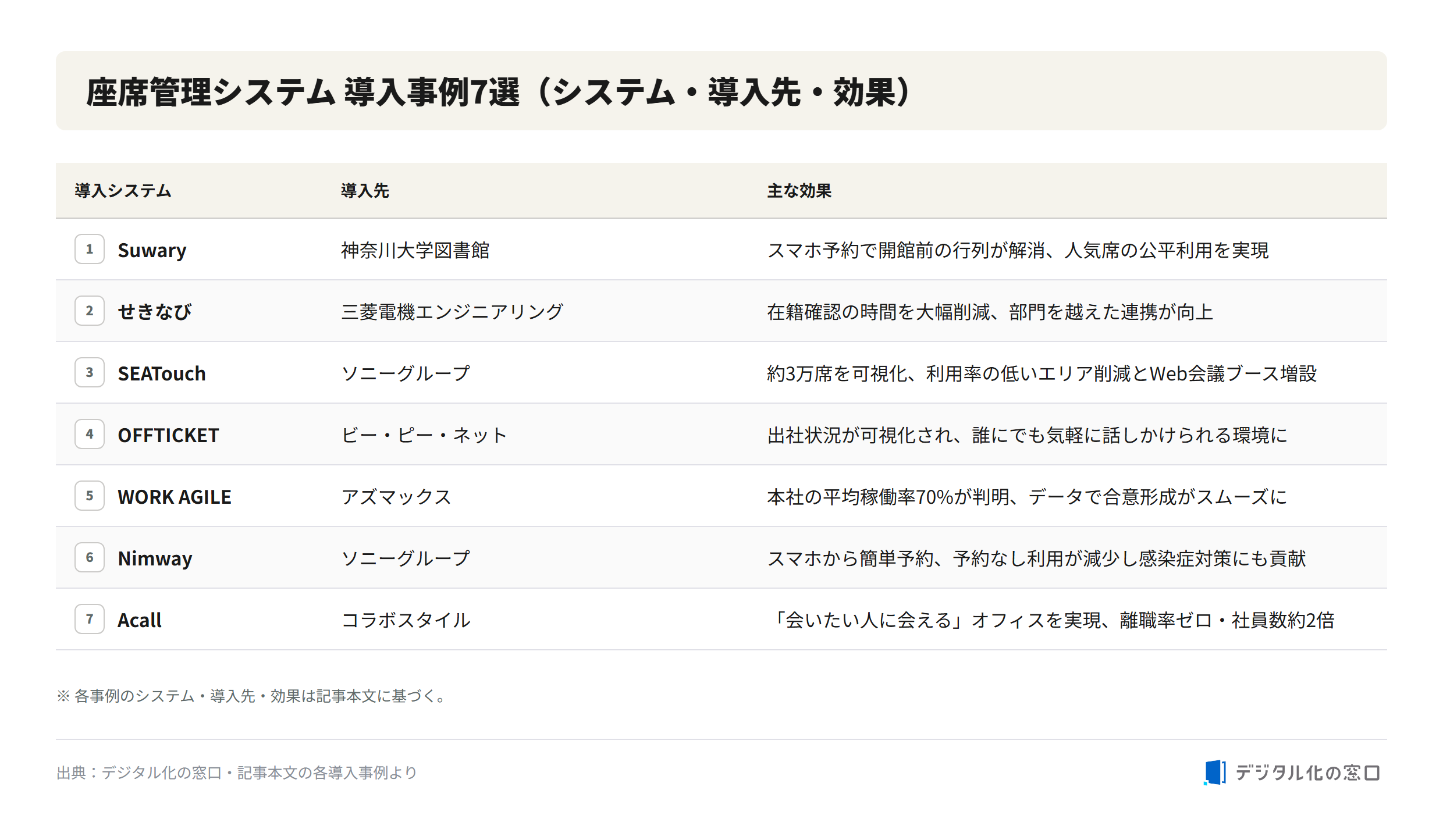Click the 本社の平均稼働率70%が判明 effect text
The height and width of the screenshot is (840, 1443).
click(1027, 497)
